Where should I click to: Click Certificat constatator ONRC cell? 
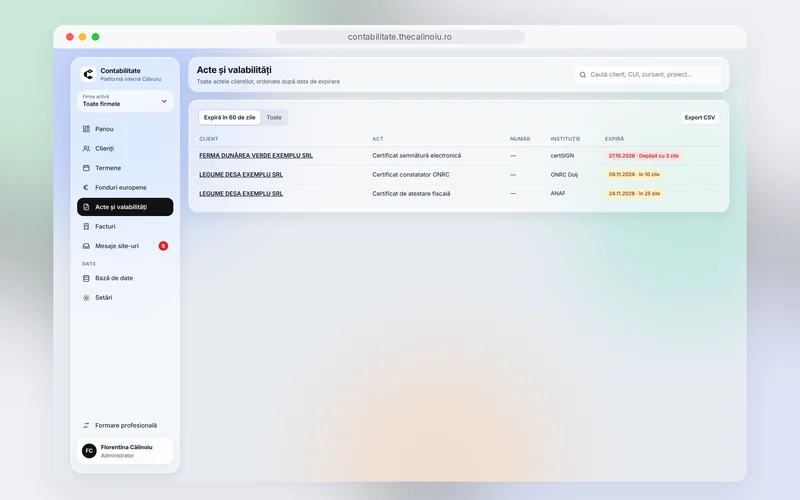click(x=411, y=174)
